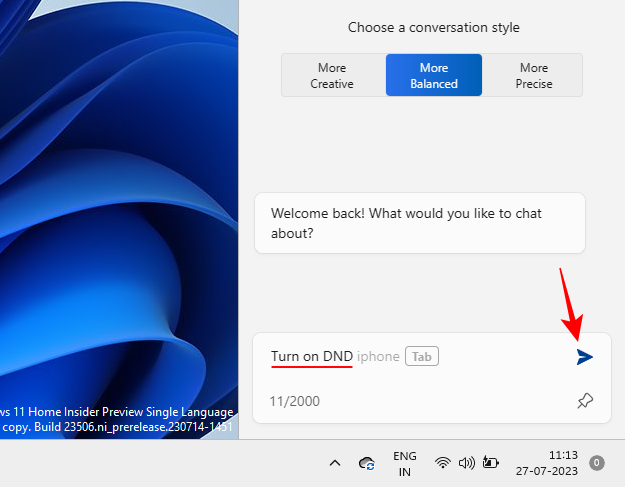Select More Balanced conversation style
The height and width of the screenshot is (487, 625).
tap(433, 76)
